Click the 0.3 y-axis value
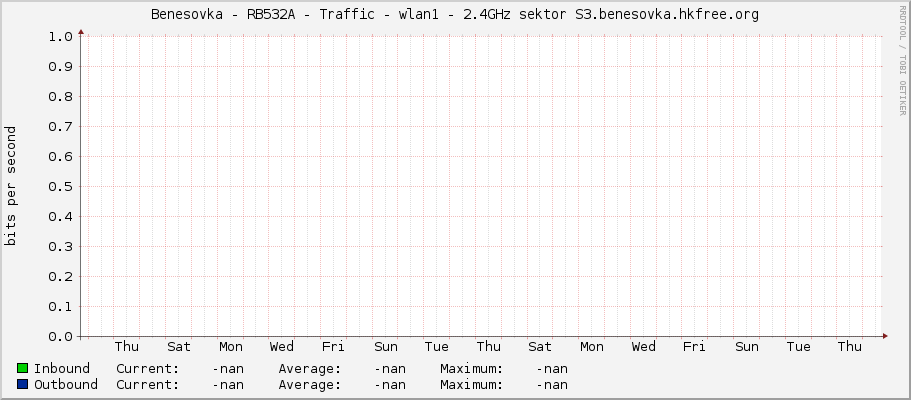911x400 pixels. [x=60, y=247]
